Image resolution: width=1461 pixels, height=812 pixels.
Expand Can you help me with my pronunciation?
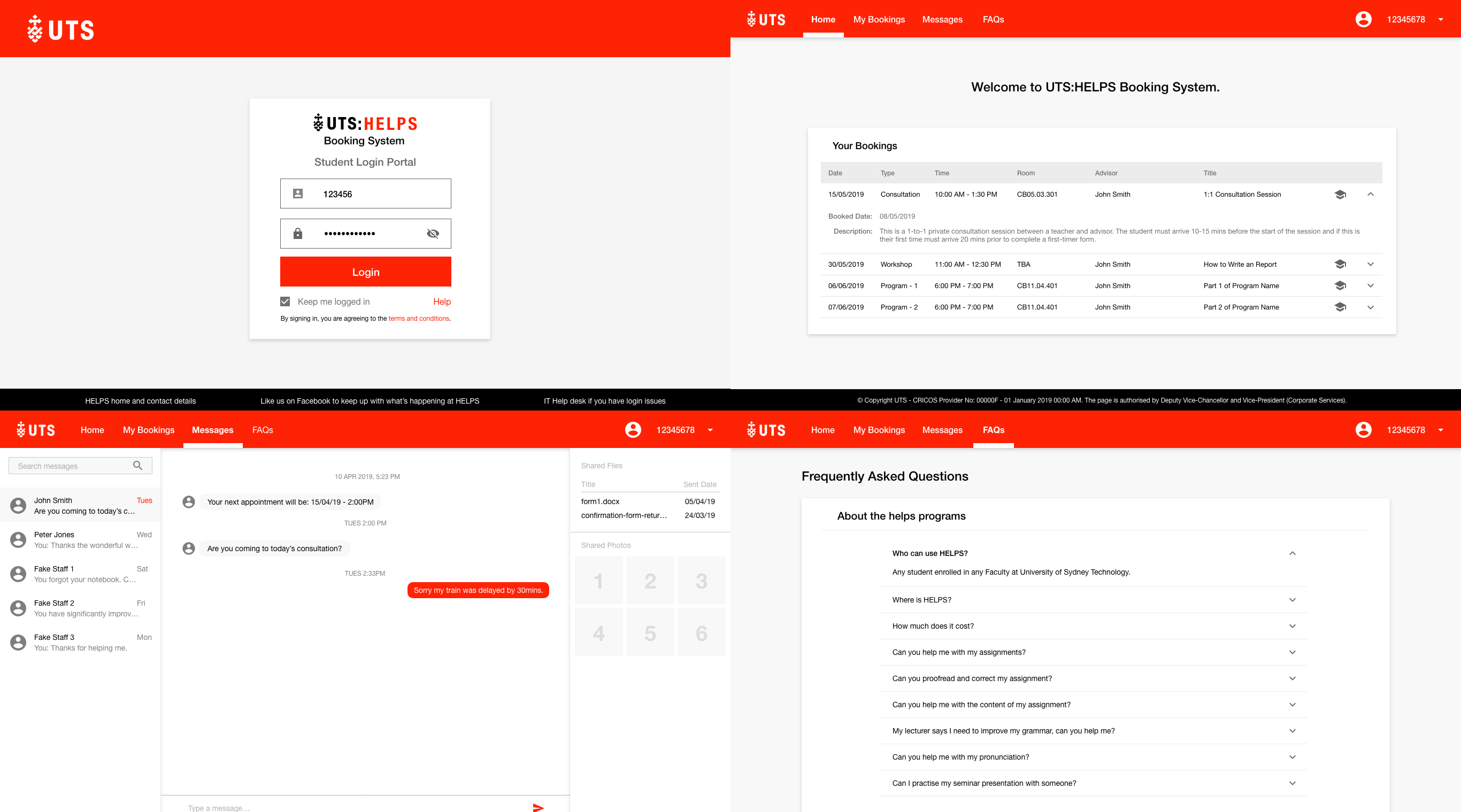(x=1293, y=757)
